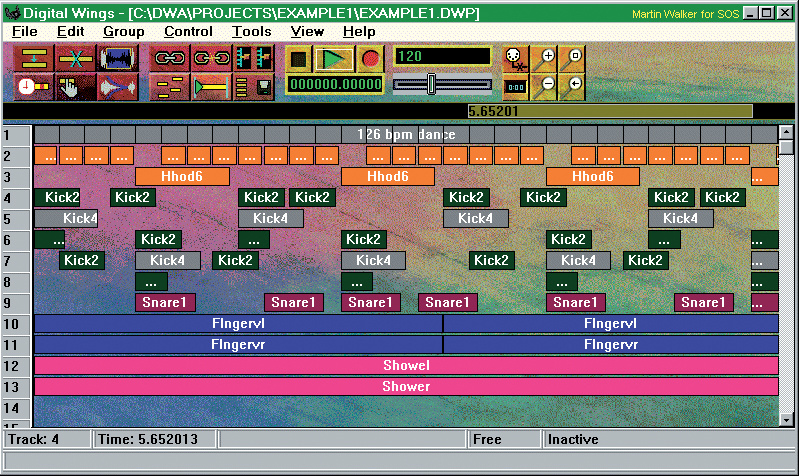Viewport: 799px width, 476px height.
Task: Open the Group menu
Action: click(123, 32)
